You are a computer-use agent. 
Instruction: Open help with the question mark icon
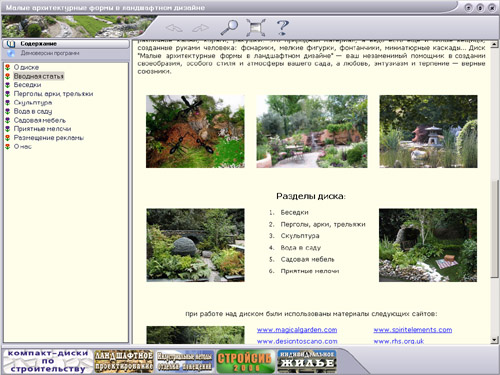pos(283,28)
